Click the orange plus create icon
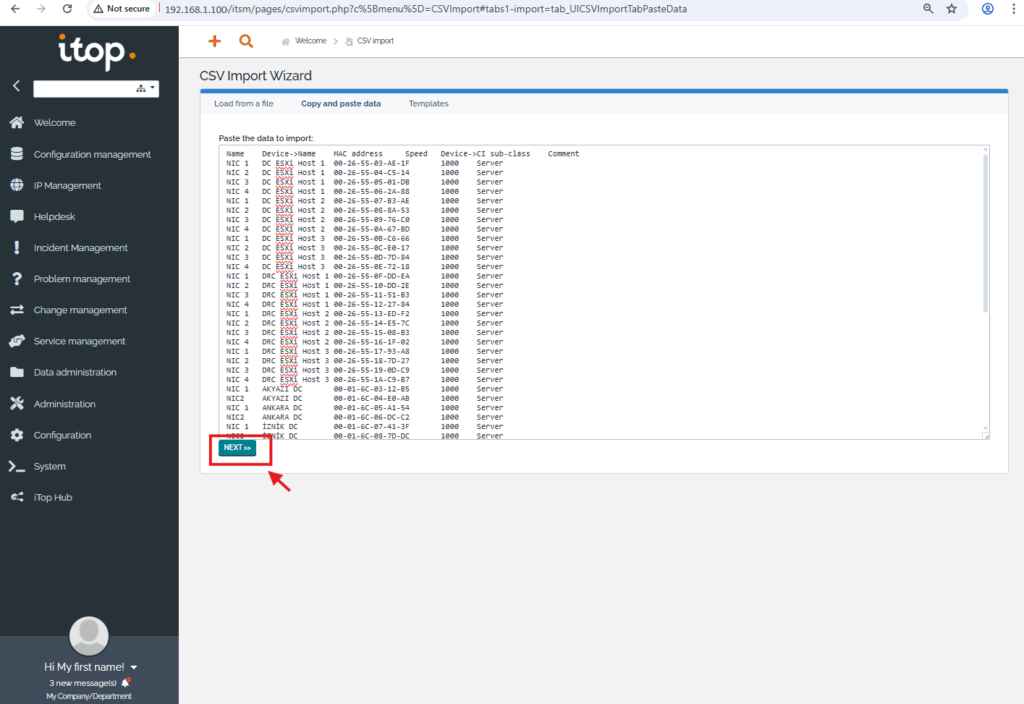The width and height of the screenshot is (1024, 704). [213, 41]
